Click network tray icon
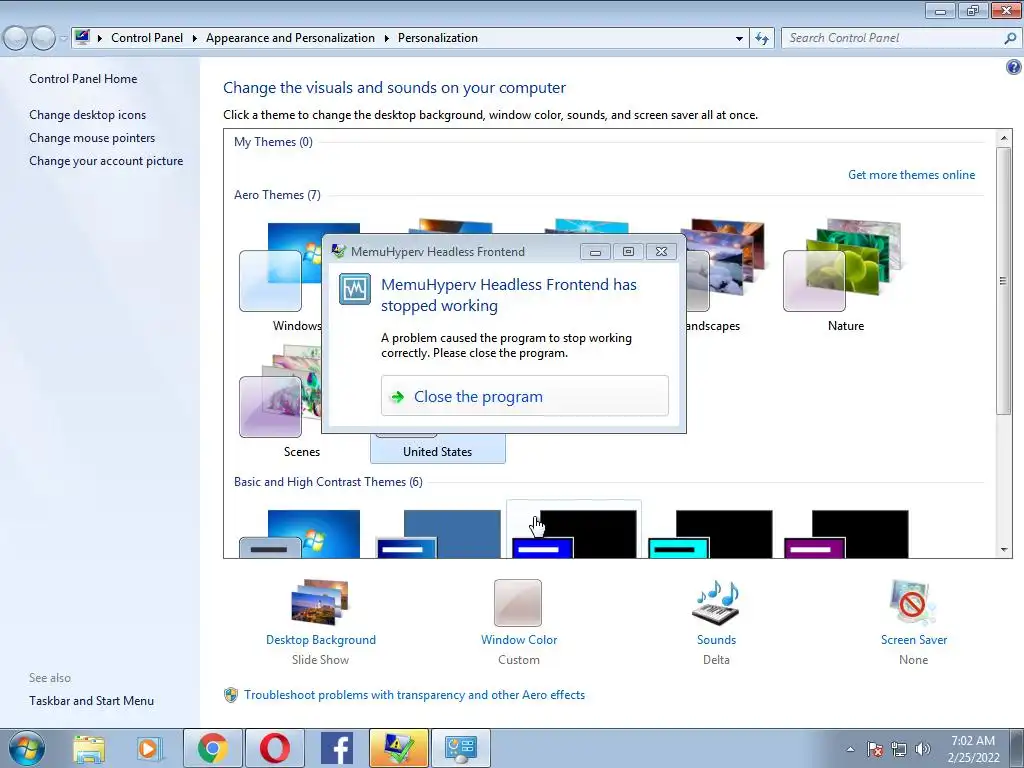Image resolution: width=1024 pixels, height=768 pixels. pyautogui.click(x=899, y=749)
